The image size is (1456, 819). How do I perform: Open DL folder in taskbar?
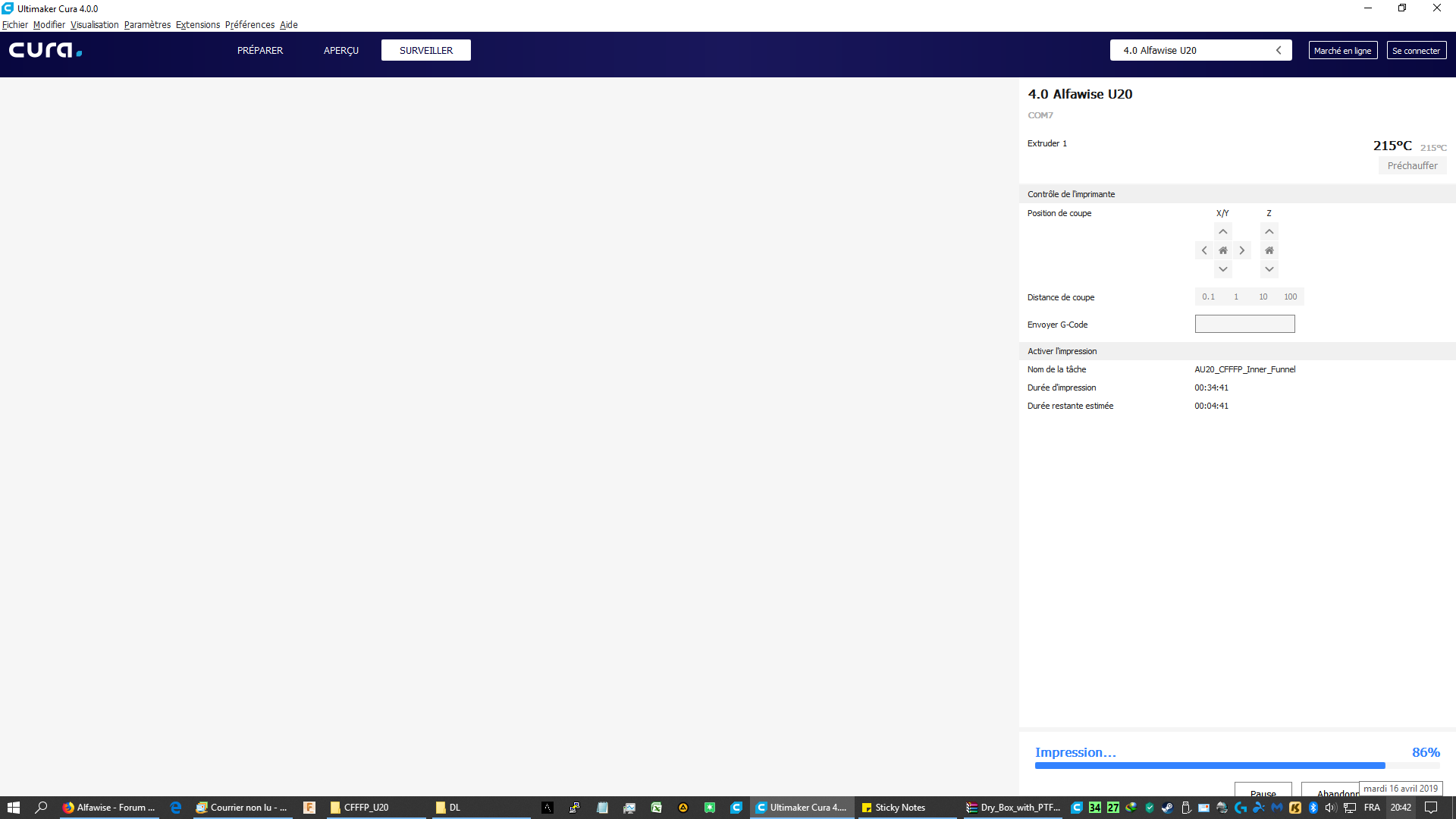[x=481, y=808]
